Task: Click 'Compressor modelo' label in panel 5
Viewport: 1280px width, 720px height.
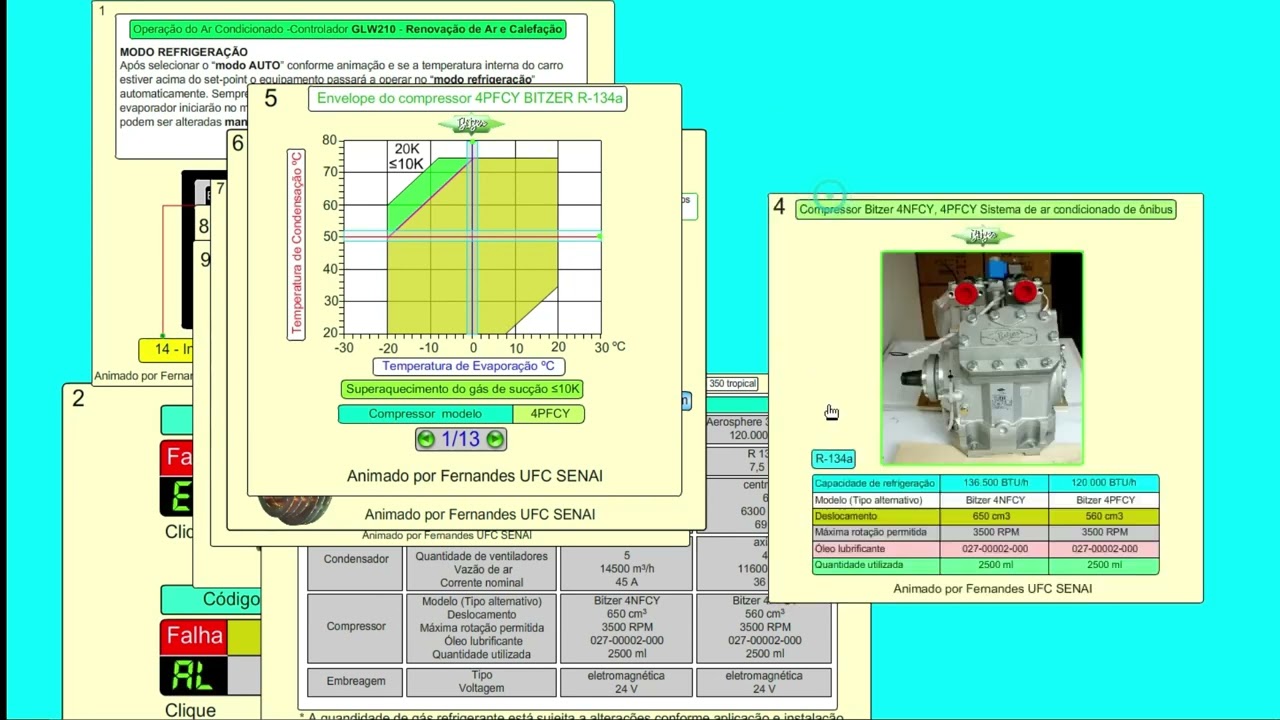Action: [x=425, y=414]
